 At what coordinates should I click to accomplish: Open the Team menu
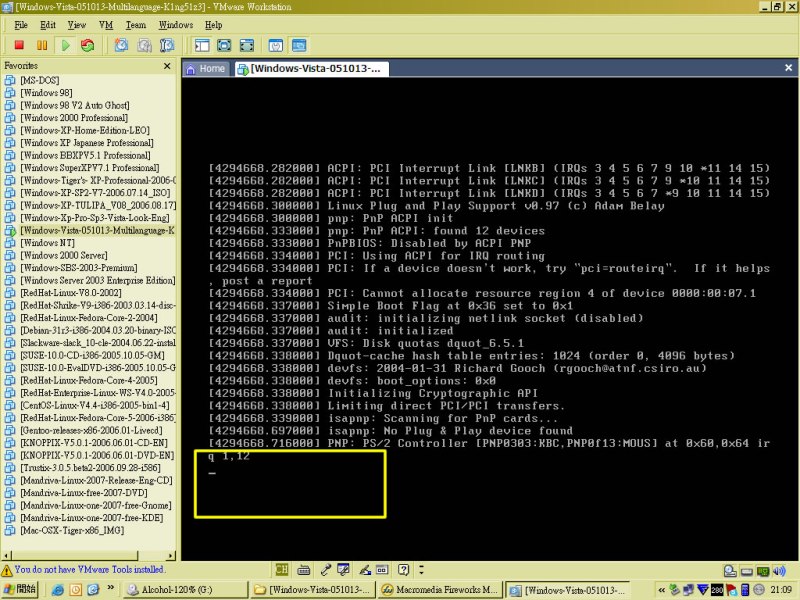point(135,24)
